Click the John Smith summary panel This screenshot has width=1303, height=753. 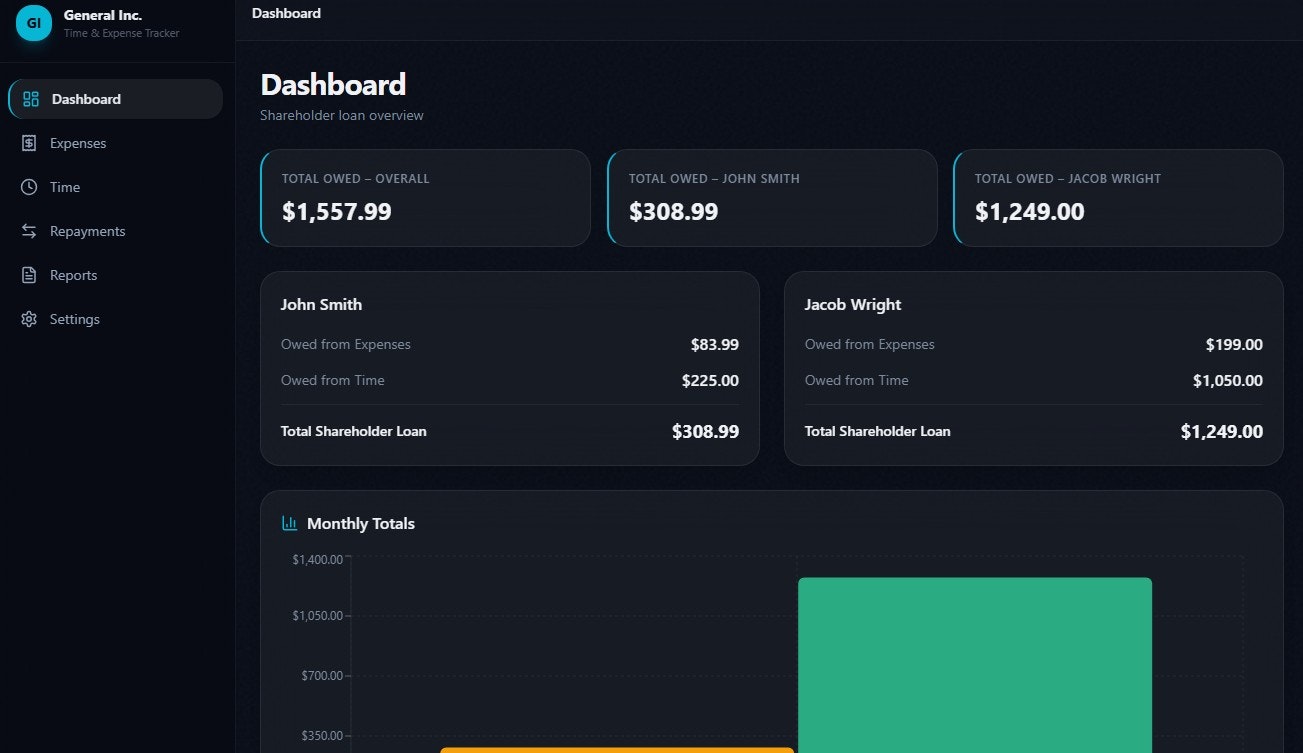click(509, 367)
